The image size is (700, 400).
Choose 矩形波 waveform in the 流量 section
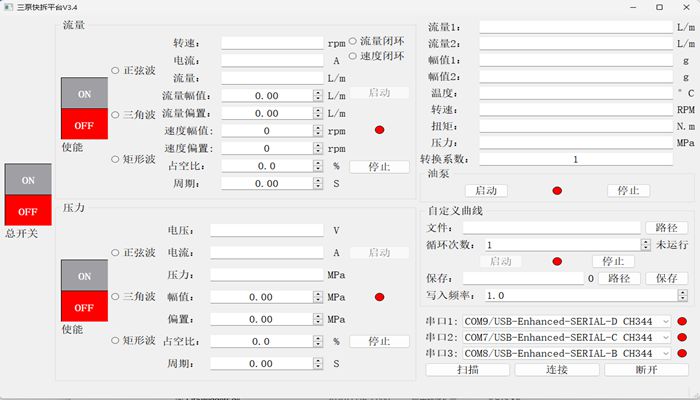coord(115,159)
